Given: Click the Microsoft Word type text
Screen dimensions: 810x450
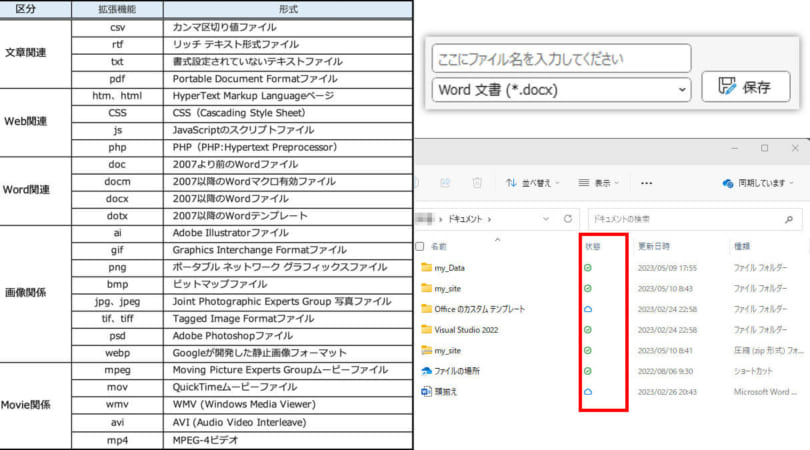Looking at the screenshot, I should (765, 392).
